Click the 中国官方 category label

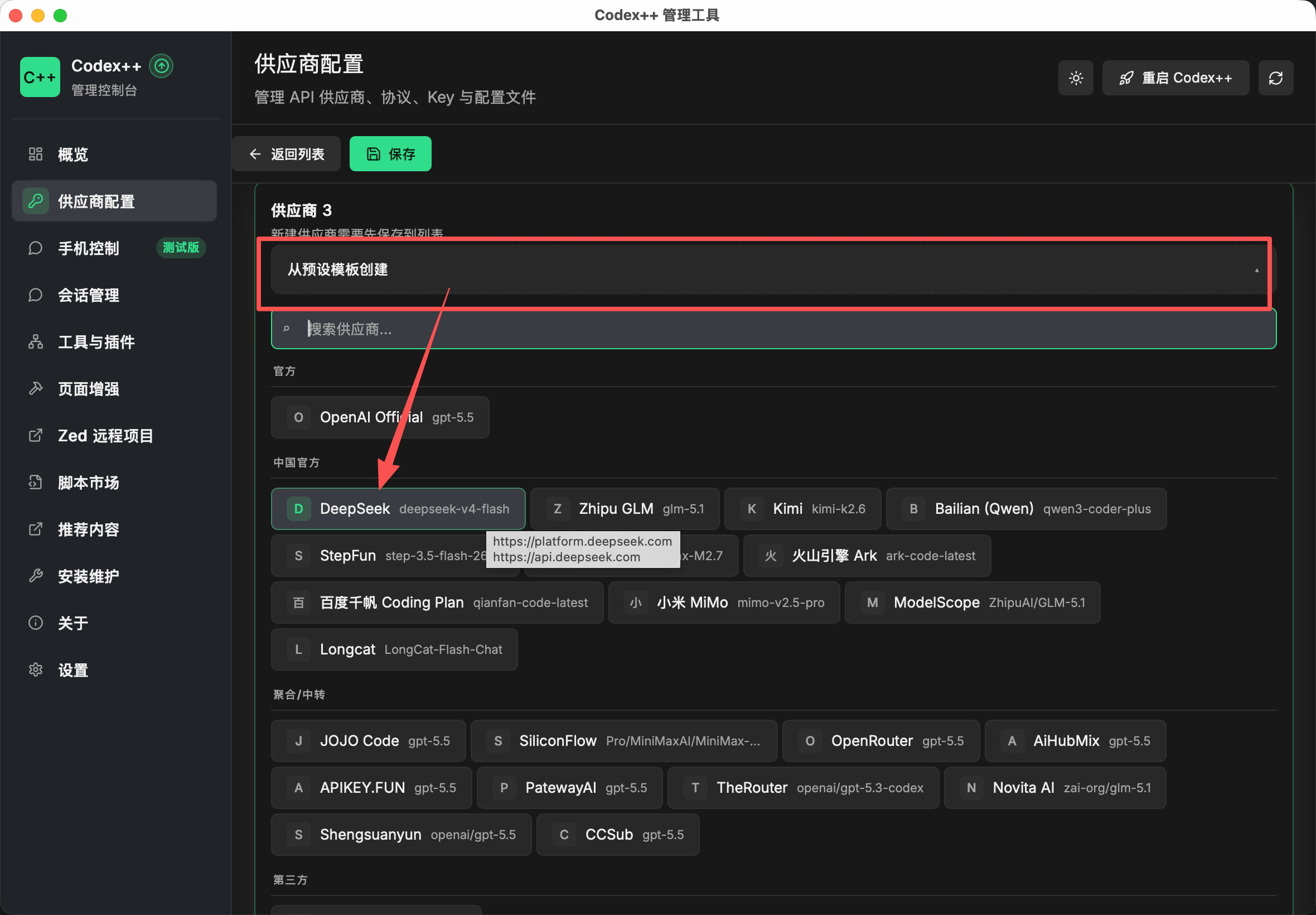click(x=296, y=463)
